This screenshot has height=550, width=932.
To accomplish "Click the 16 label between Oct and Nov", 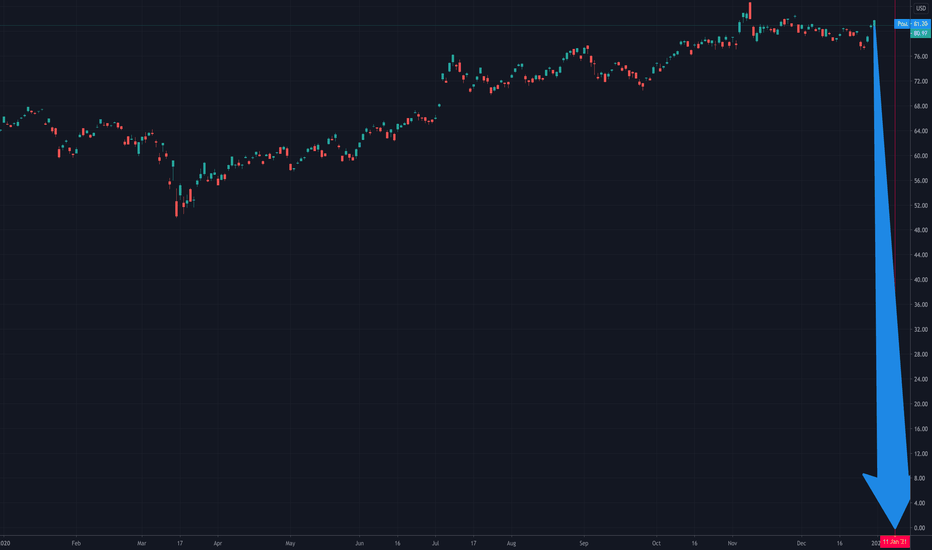I will point(694,543).
